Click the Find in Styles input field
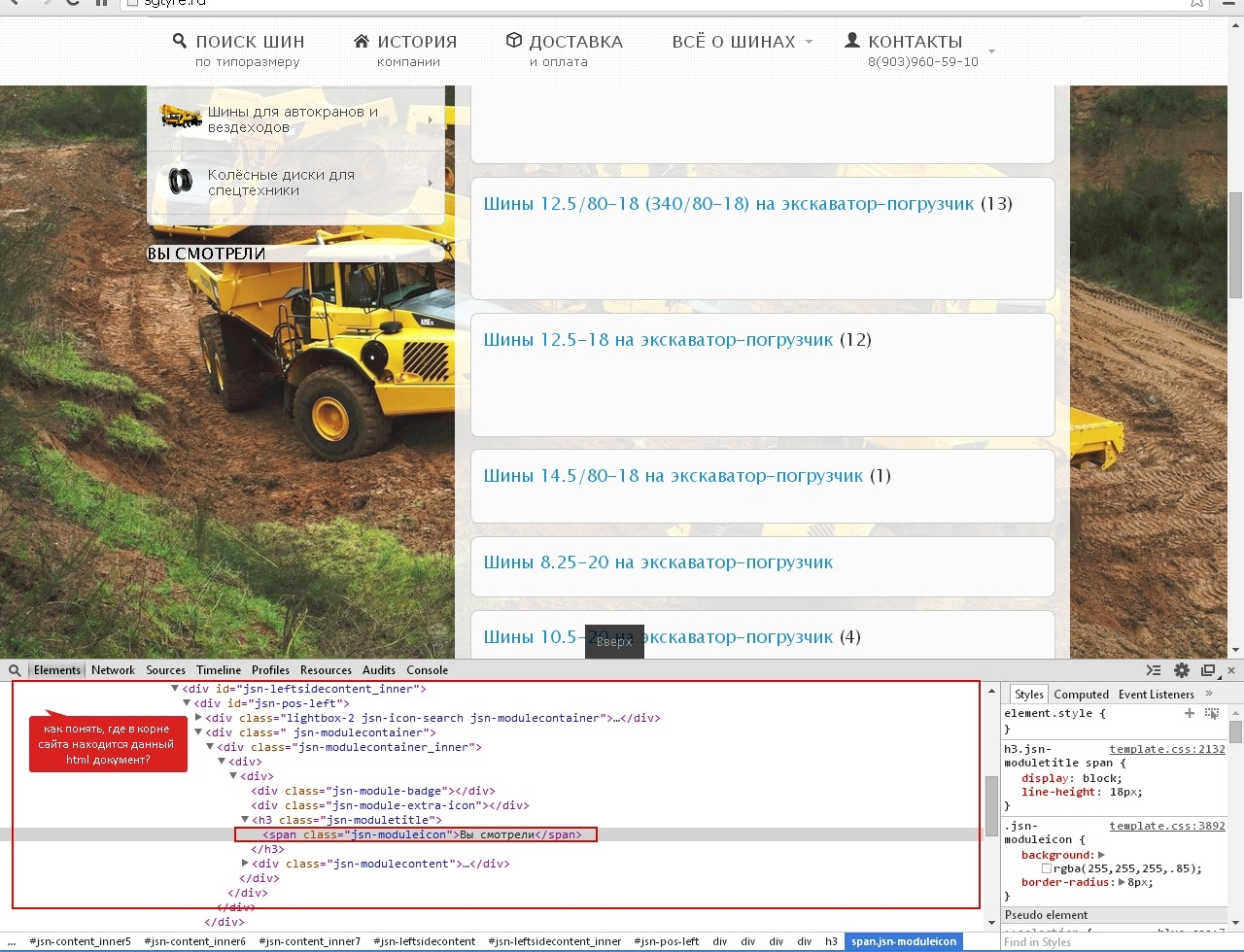1244x952 pixels. (1108, 941)
